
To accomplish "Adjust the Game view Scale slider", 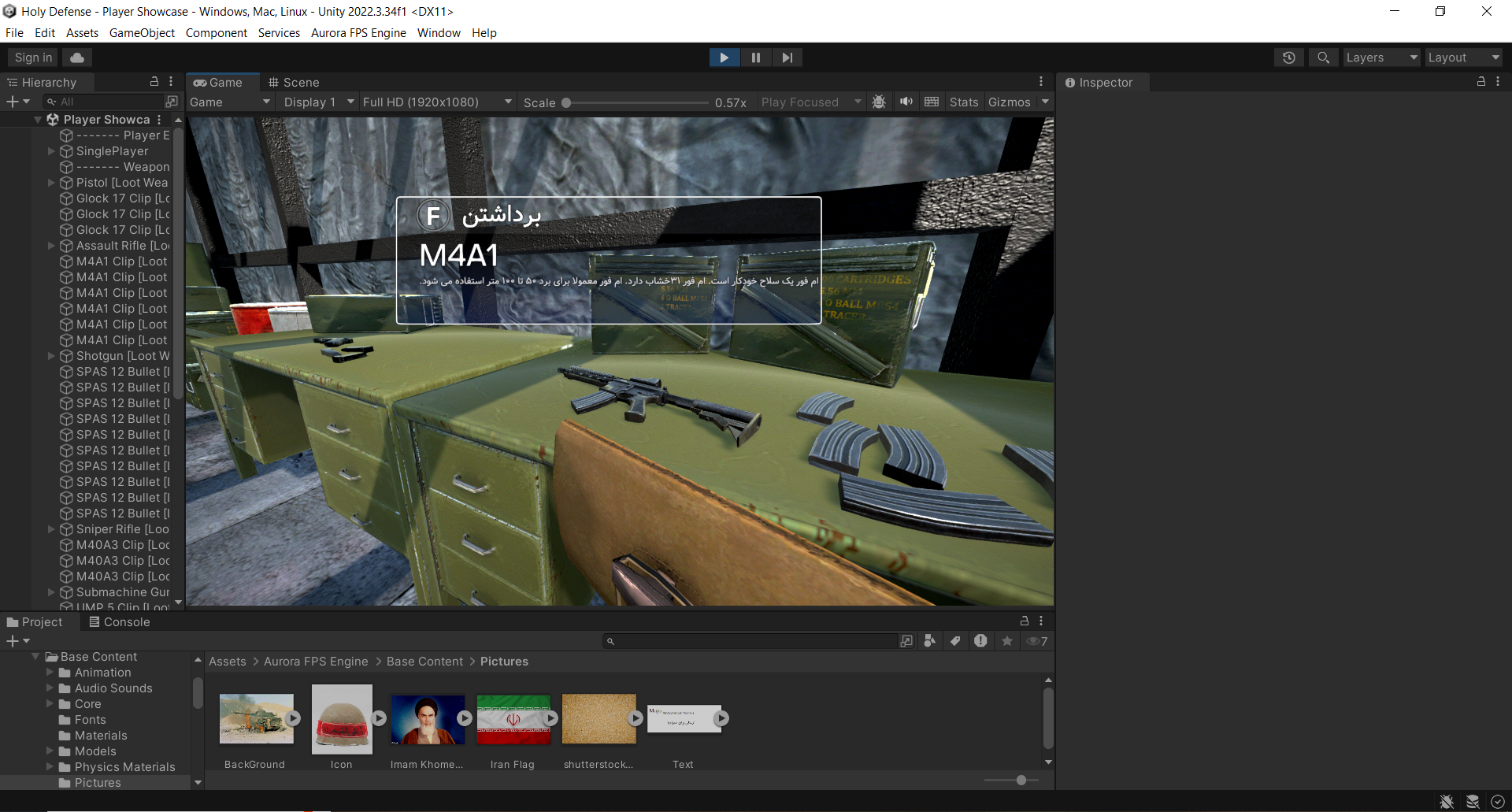I will (x=636, y=102).
